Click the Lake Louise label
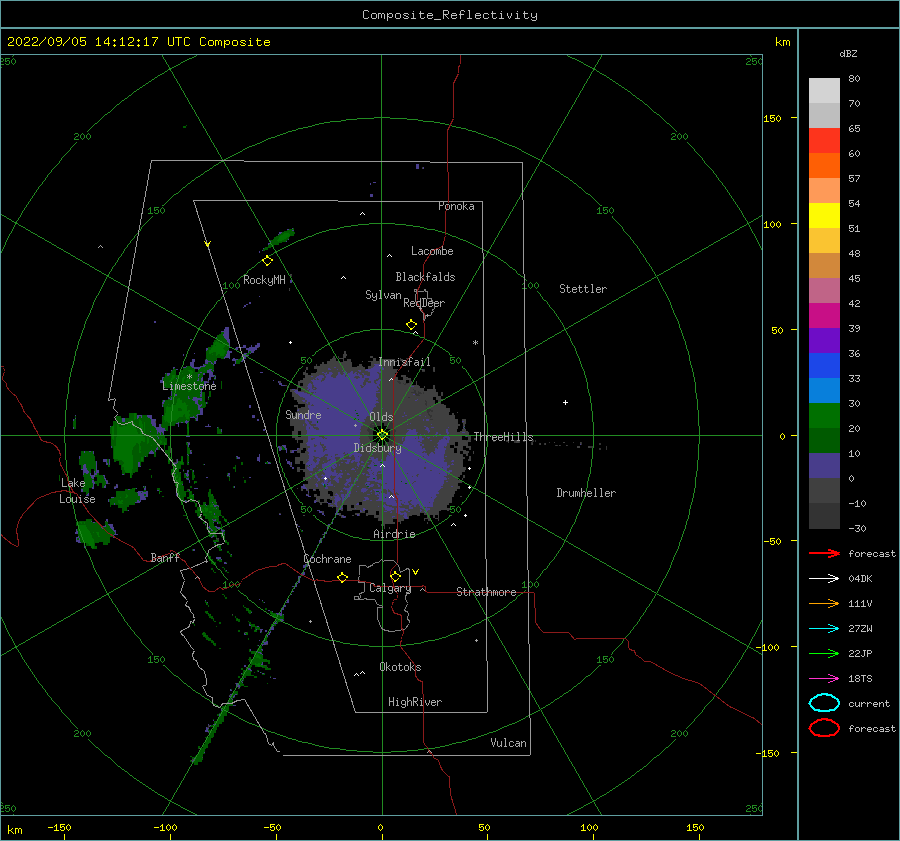The width and height of the screenshot is (900, 841). click(x=77, y=491)
